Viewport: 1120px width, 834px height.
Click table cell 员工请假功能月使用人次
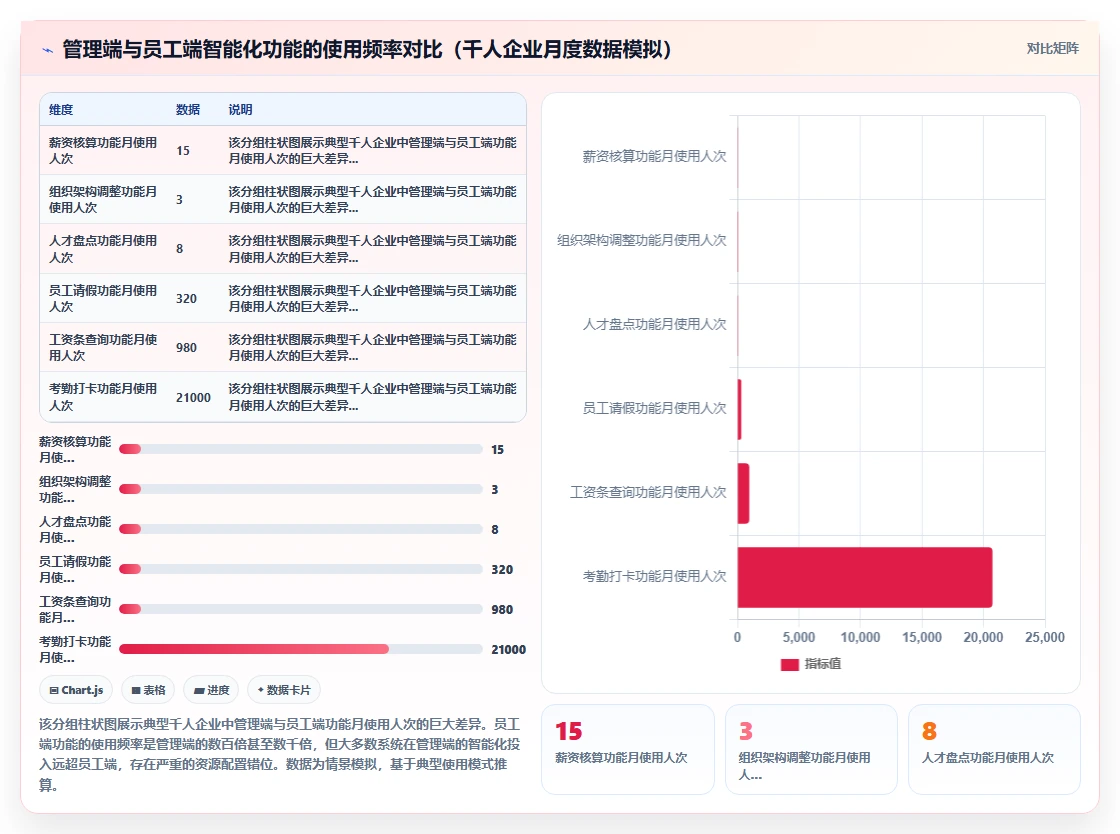click(x=103, y=298)
